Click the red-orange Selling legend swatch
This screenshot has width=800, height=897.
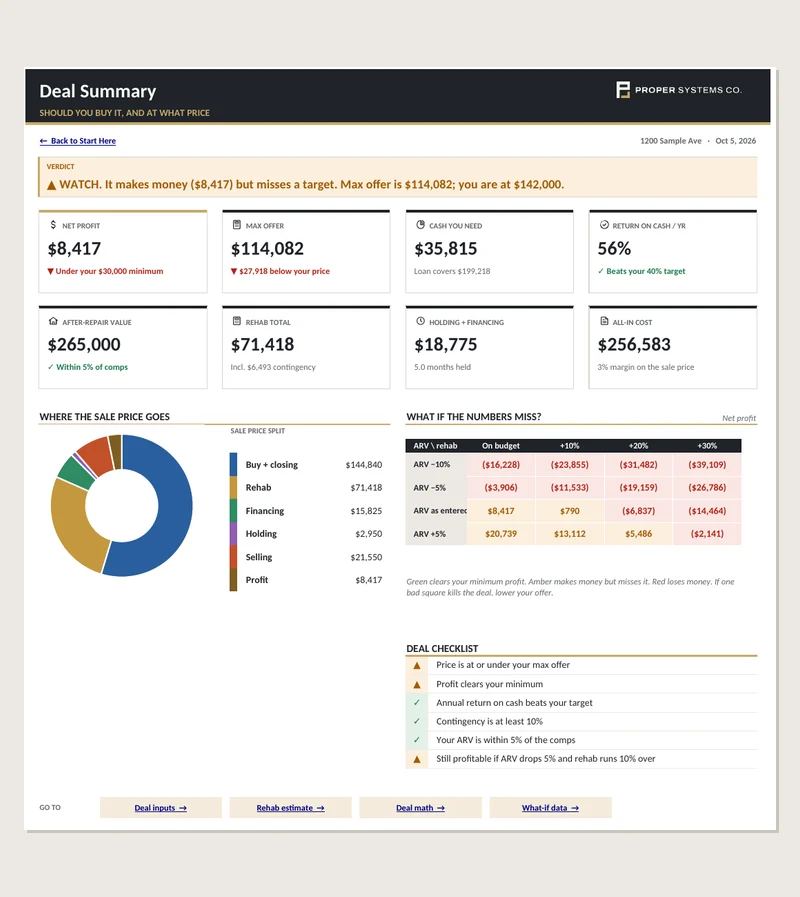233,557
